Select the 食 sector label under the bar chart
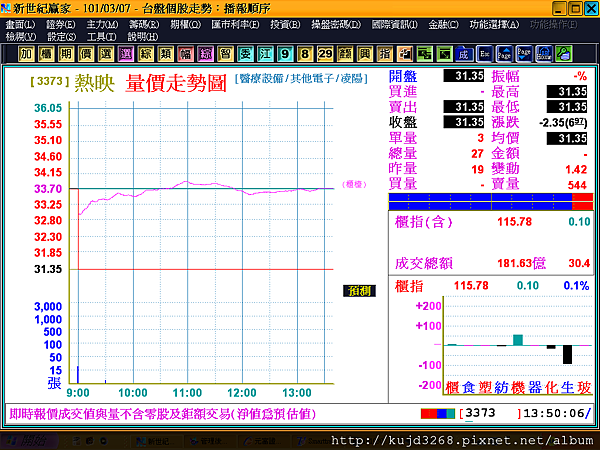 tap(468, 388)
